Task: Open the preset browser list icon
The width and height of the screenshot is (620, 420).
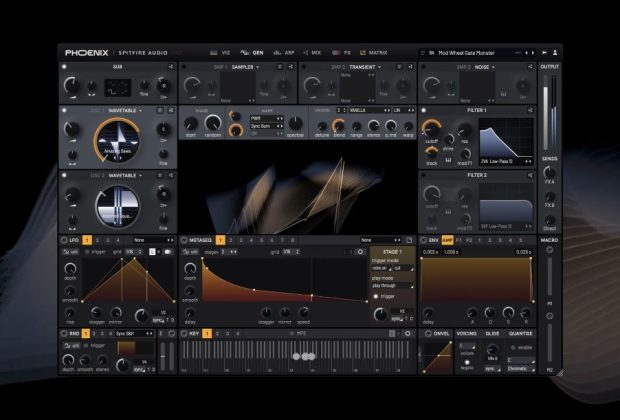Action: coord(423,53)
